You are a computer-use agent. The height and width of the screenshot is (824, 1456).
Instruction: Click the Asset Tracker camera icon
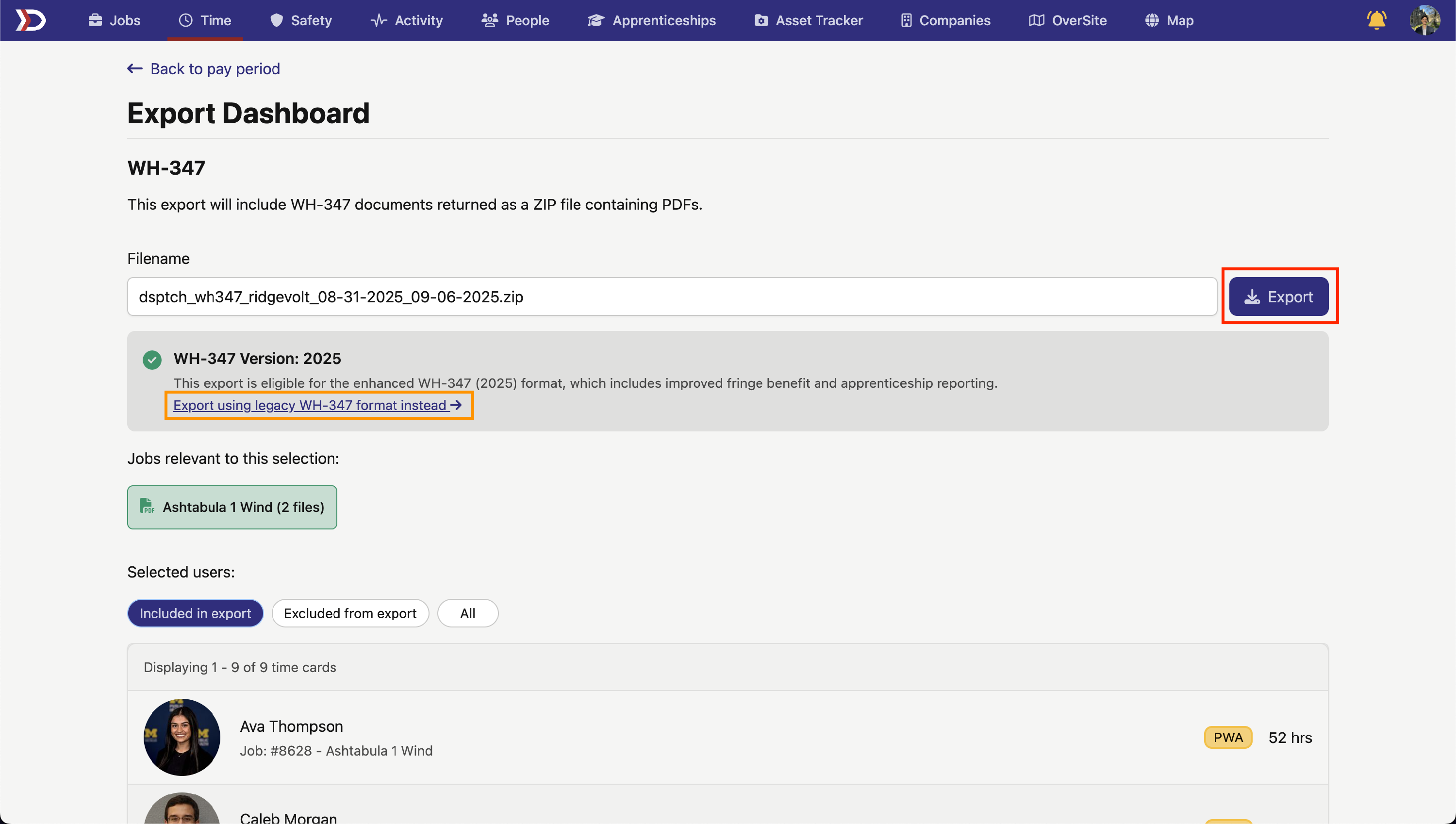tap(761, 20)
